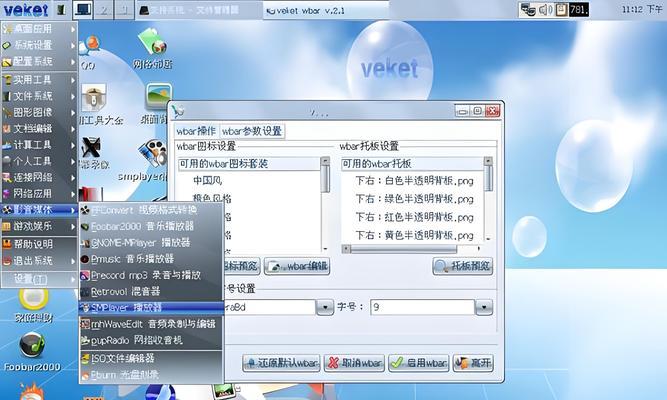Switch to virtual desktop 3 in pager

(x=124, y=10)
